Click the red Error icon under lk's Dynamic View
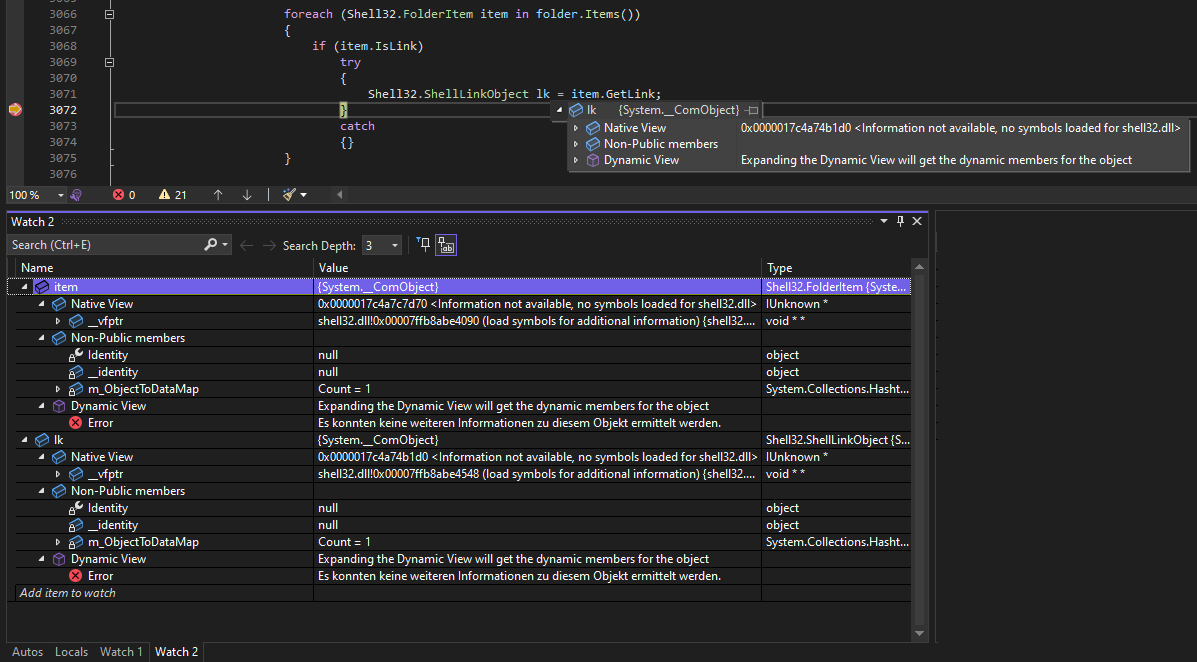 76,576
